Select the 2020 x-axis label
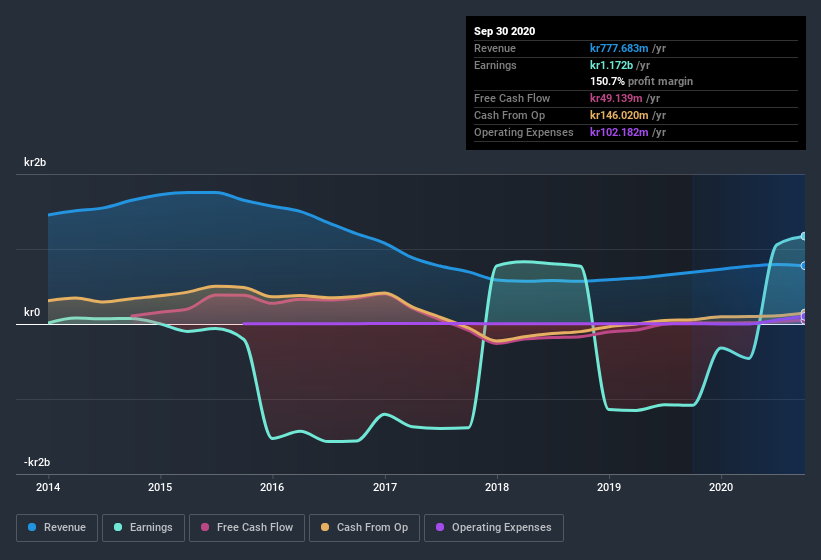This screenshot has height=560, width=821. 721,487
